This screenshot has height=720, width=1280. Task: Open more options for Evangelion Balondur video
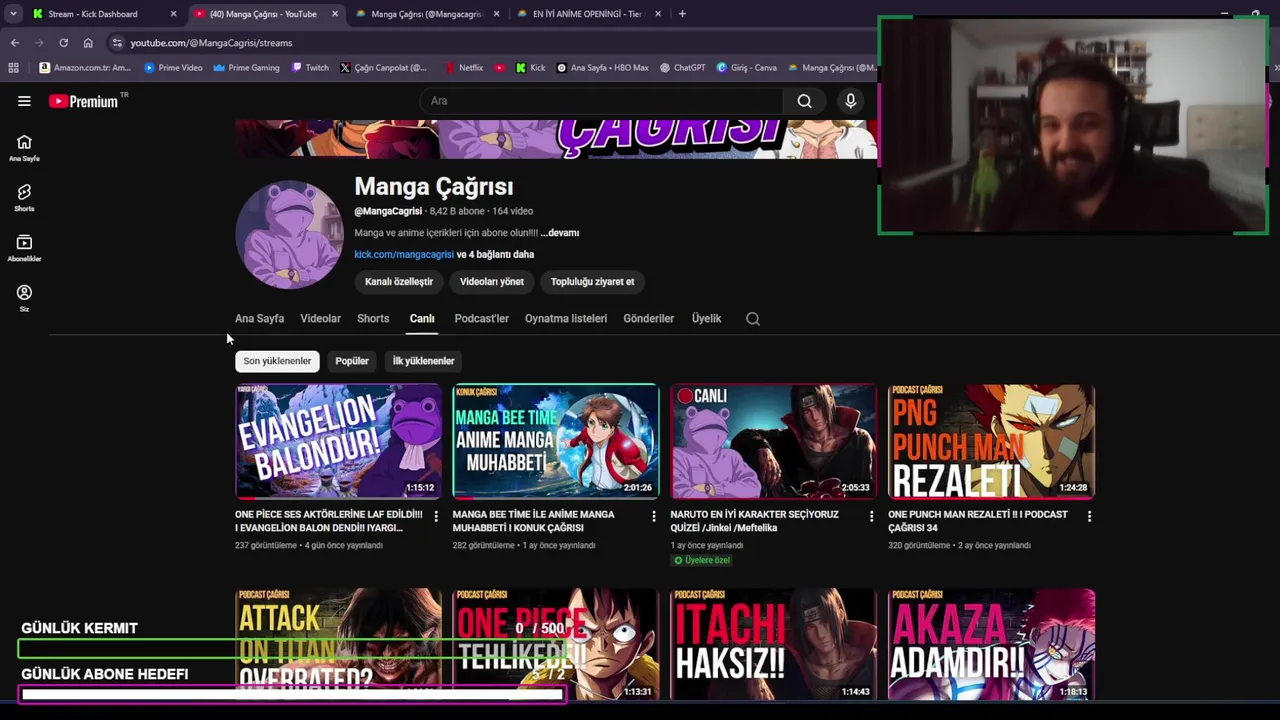pos(436,517)
